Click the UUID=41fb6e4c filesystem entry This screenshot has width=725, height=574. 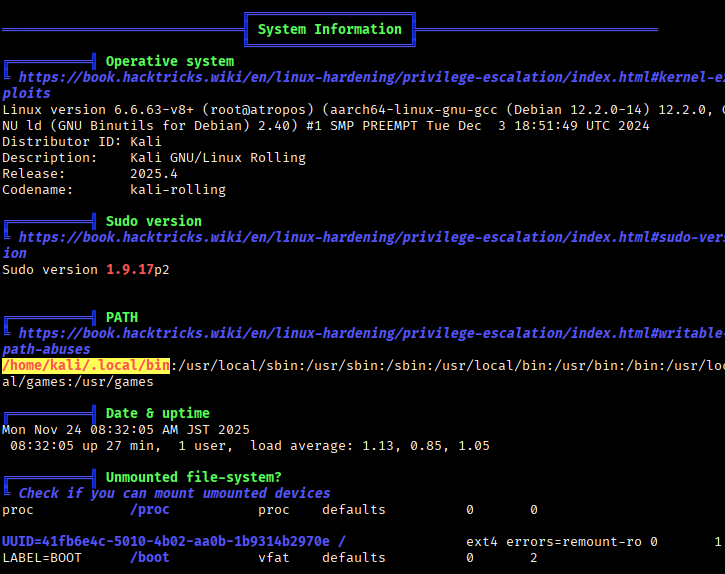(165, 541)
